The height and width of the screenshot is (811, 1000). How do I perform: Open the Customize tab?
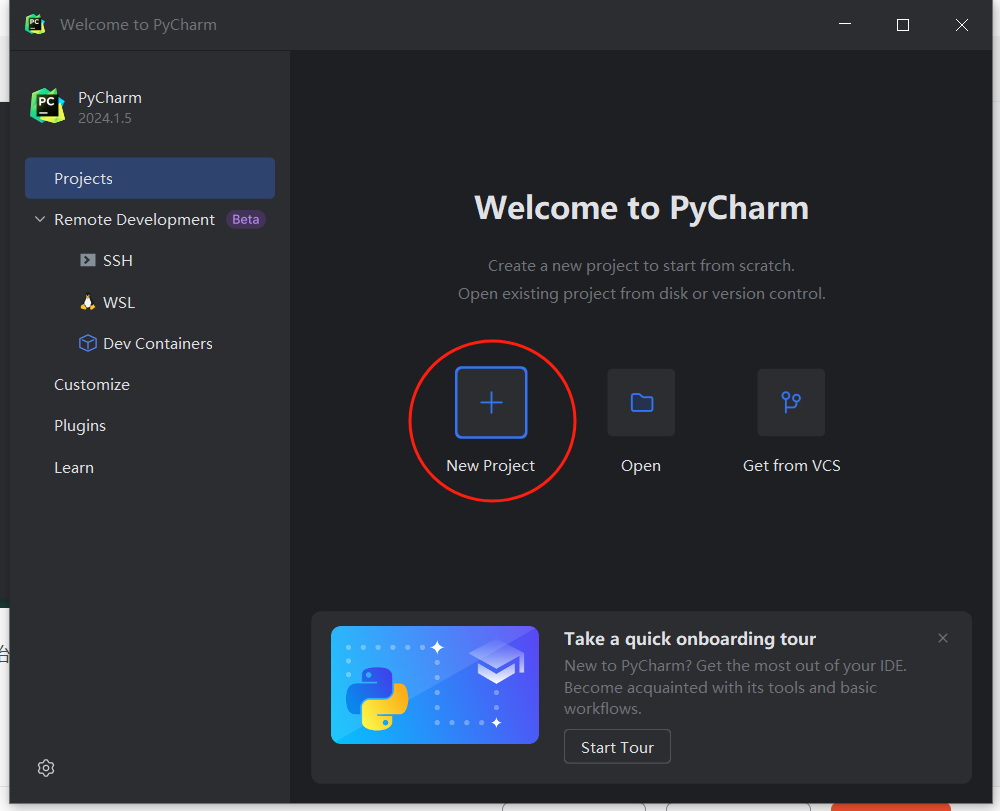click(x=92, y=384)
